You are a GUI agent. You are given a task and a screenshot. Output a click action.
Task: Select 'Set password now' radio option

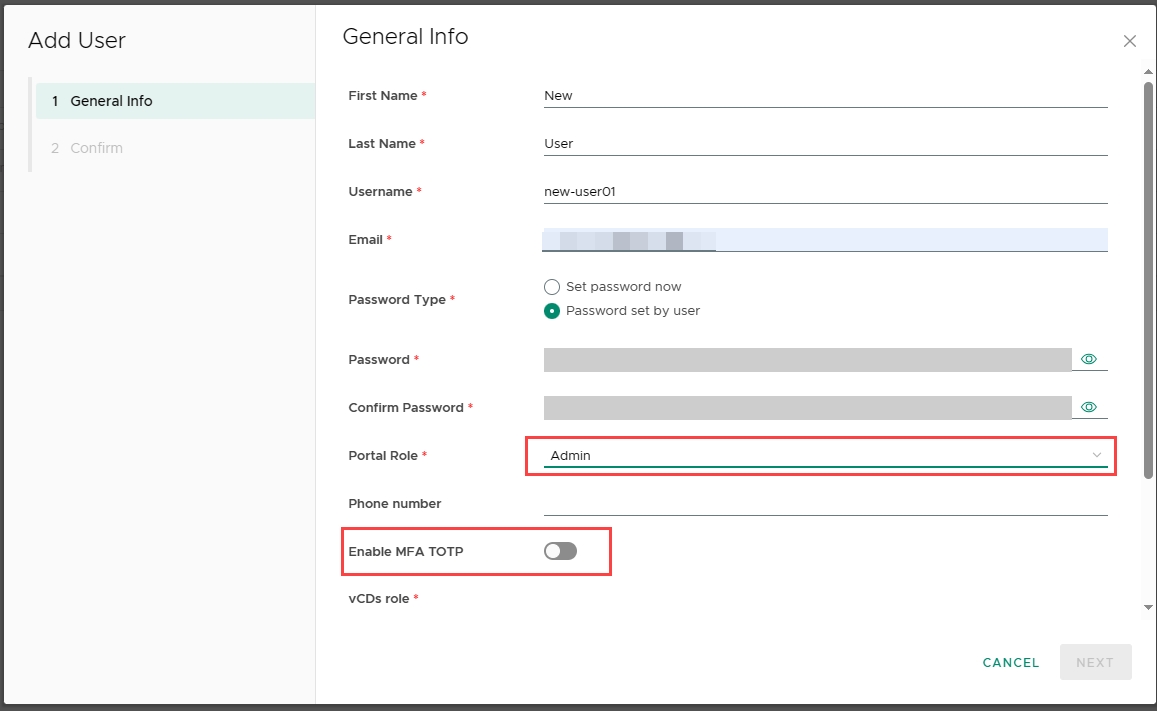tap(552, 287)
